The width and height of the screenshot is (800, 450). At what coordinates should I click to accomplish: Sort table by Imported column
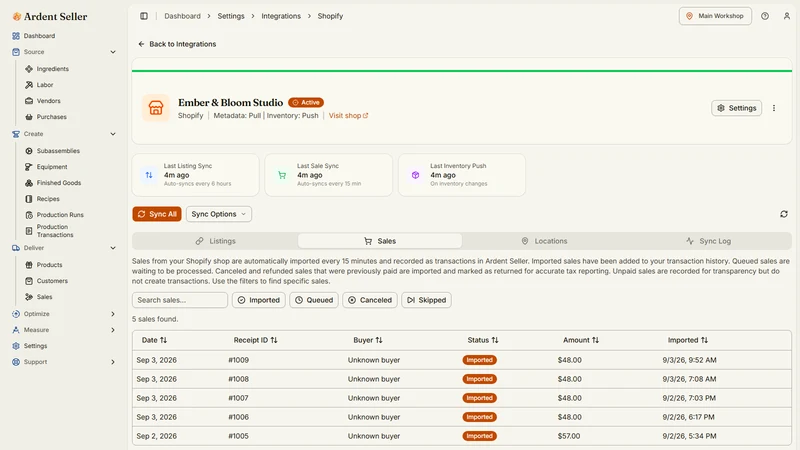click(688, 340)
